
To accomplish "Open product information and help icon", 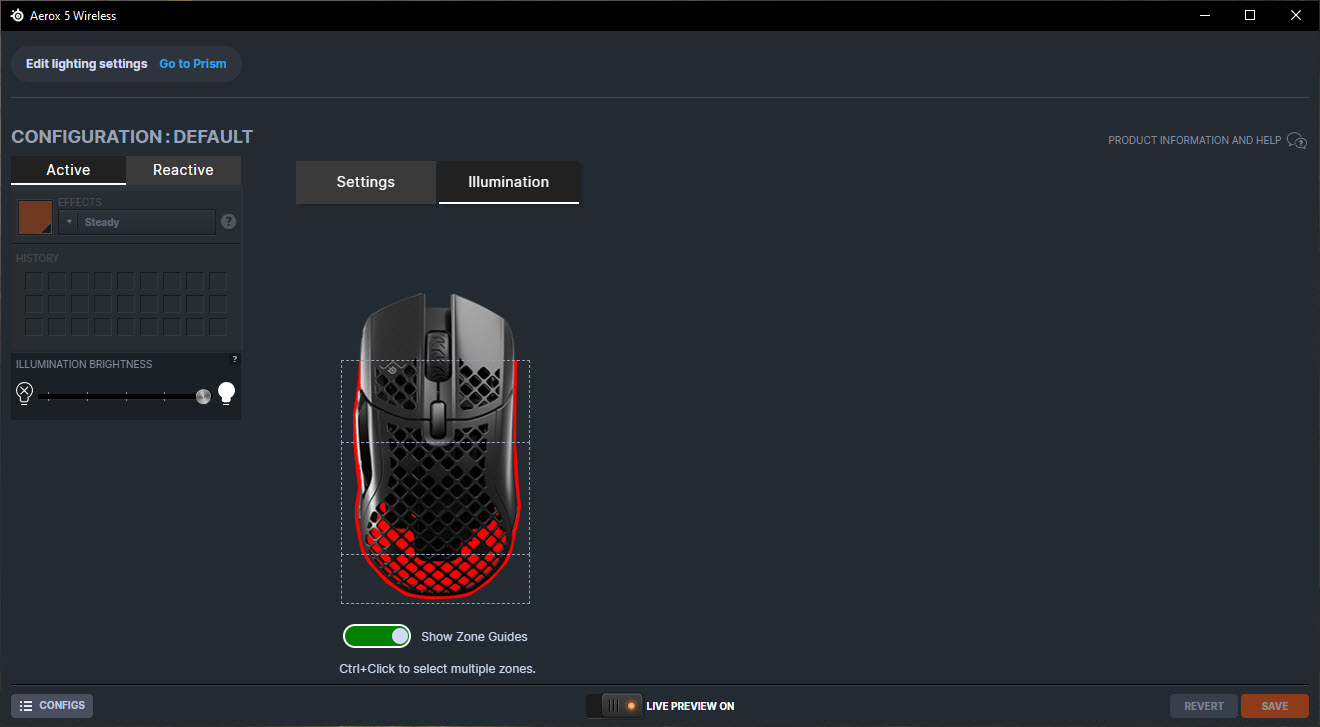I will (x=1297, y=141).
